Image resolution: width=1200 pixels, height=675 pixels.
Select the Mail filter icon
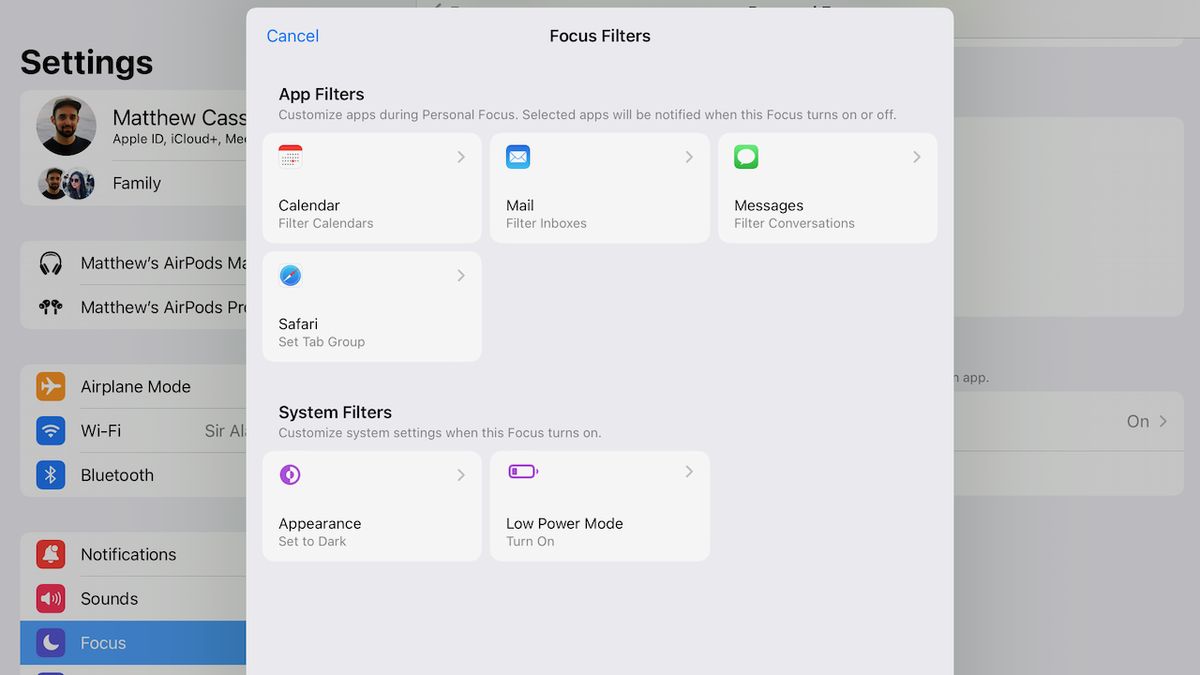(x=518, y=156)
